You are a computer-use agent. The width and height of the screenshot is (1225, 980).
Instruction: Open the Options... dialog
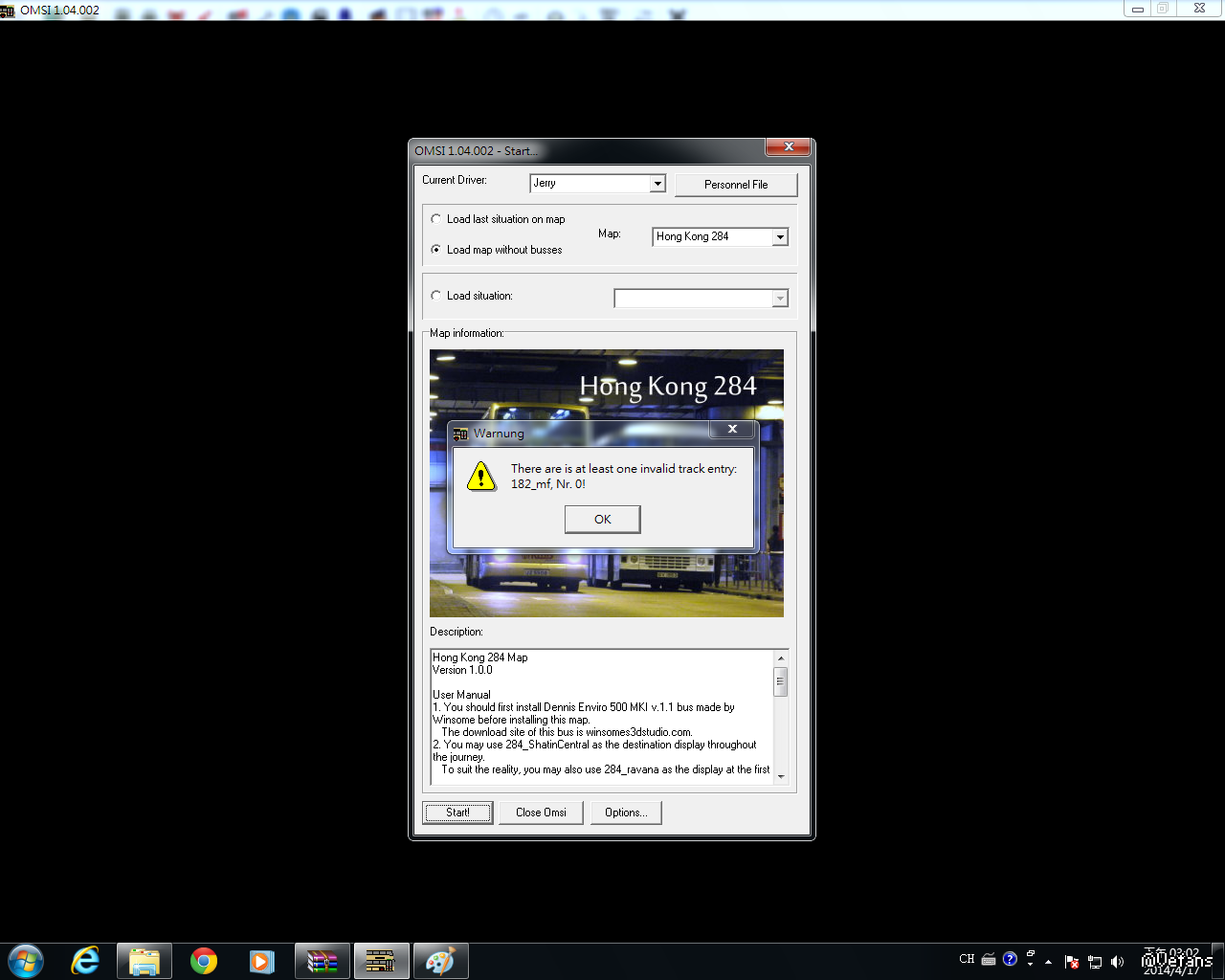click(x=626, y=813)
